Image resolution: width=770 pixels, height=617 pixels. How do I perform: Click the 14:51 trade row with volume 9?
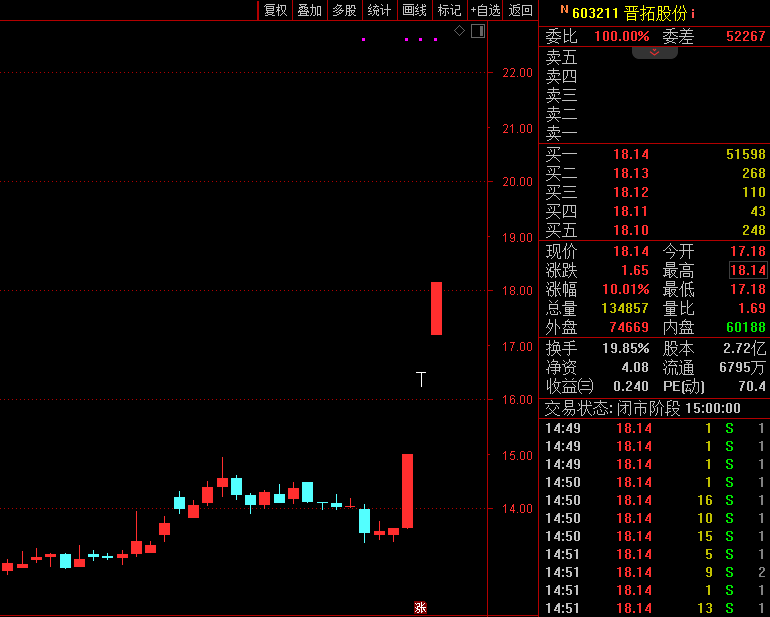[x=654, y=572]
